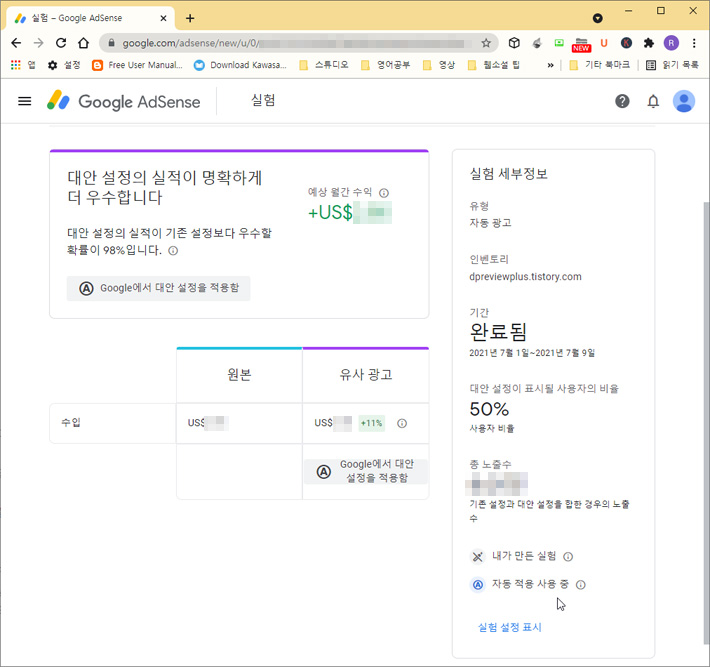Open the AdSense hamburger main menu
The width and height of the screenshot is (710, 667).
(x=24, y=101)
